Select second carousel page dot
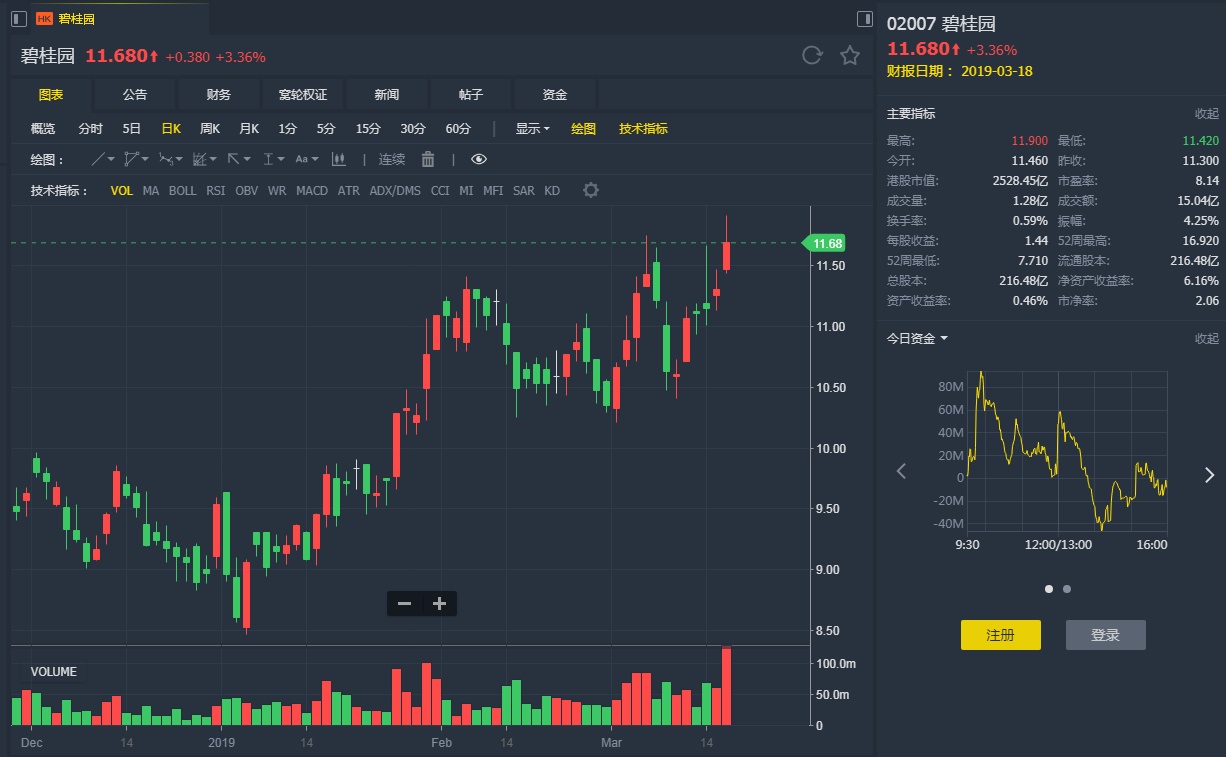The image size is (1226, 757). [1067, 589]
